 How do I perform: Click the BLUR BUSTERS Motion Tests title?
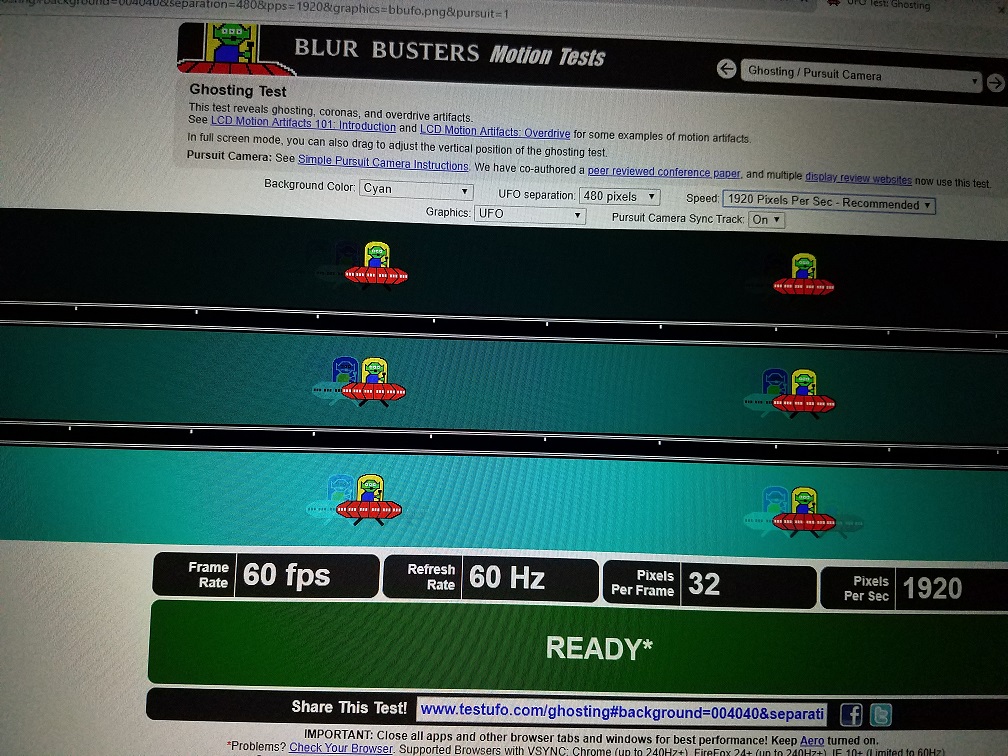click(450, 53)
